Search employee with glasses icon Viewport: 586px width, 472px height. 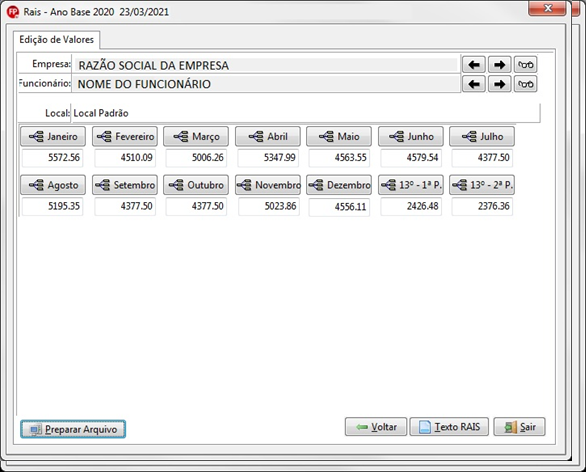click(525, 84)
